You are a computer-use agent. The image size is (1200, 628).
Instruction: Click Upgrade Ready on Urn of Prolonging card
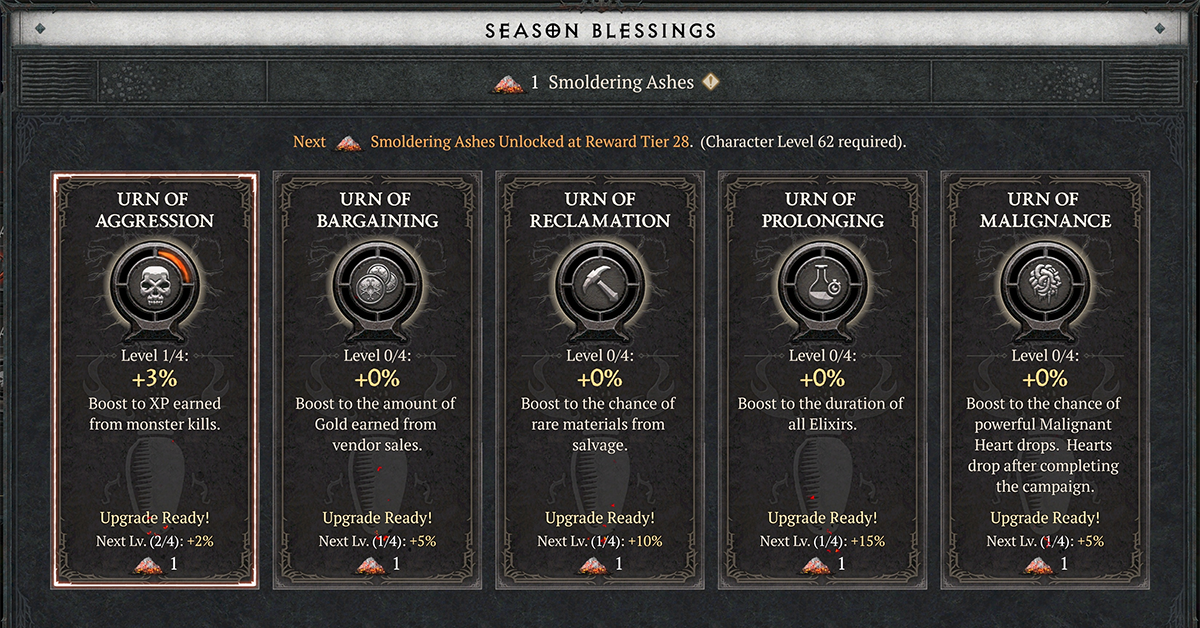coord(822,518)
